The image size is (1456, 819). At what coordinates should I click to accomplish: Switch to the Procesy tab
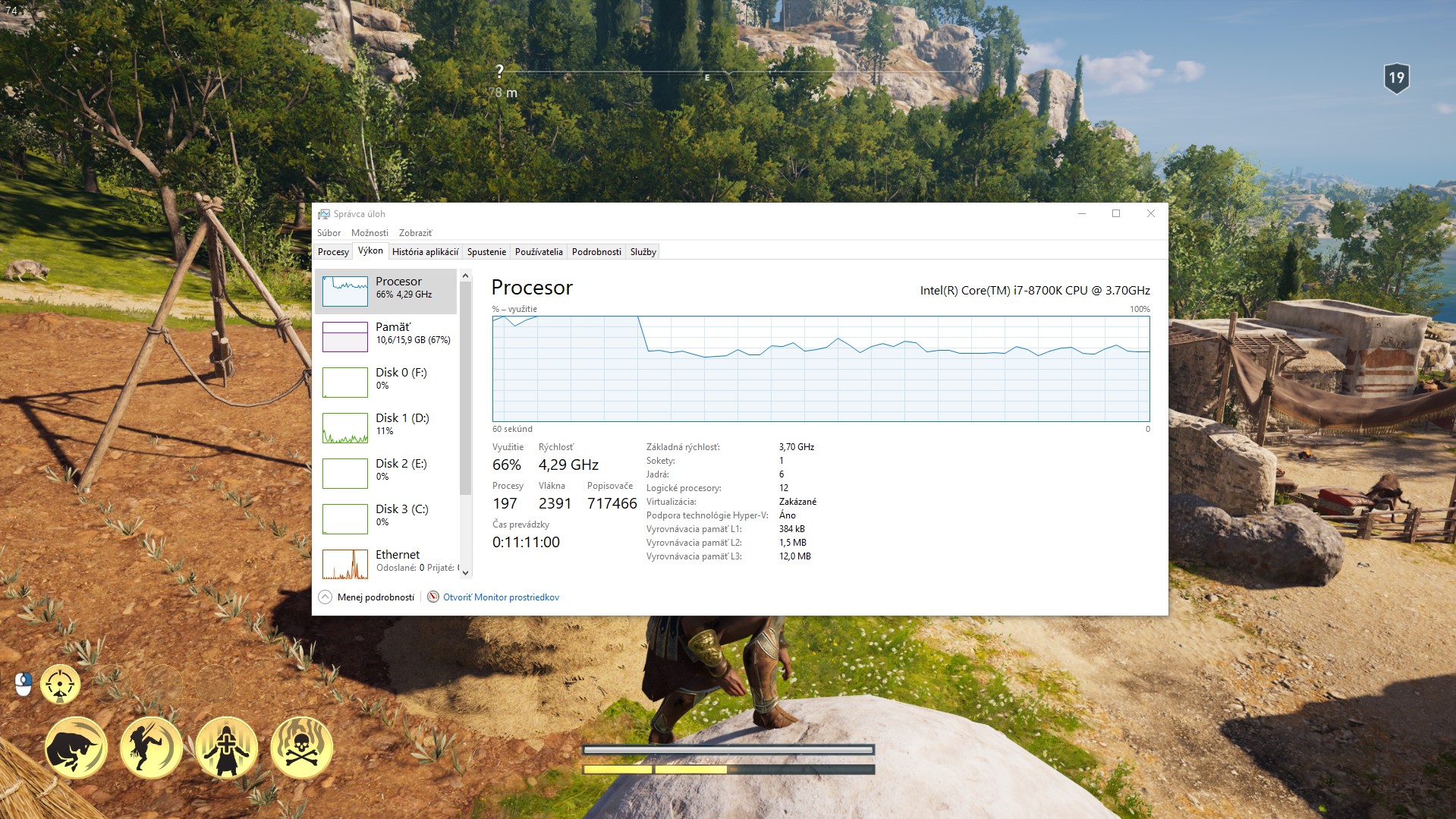coord(333,252)
